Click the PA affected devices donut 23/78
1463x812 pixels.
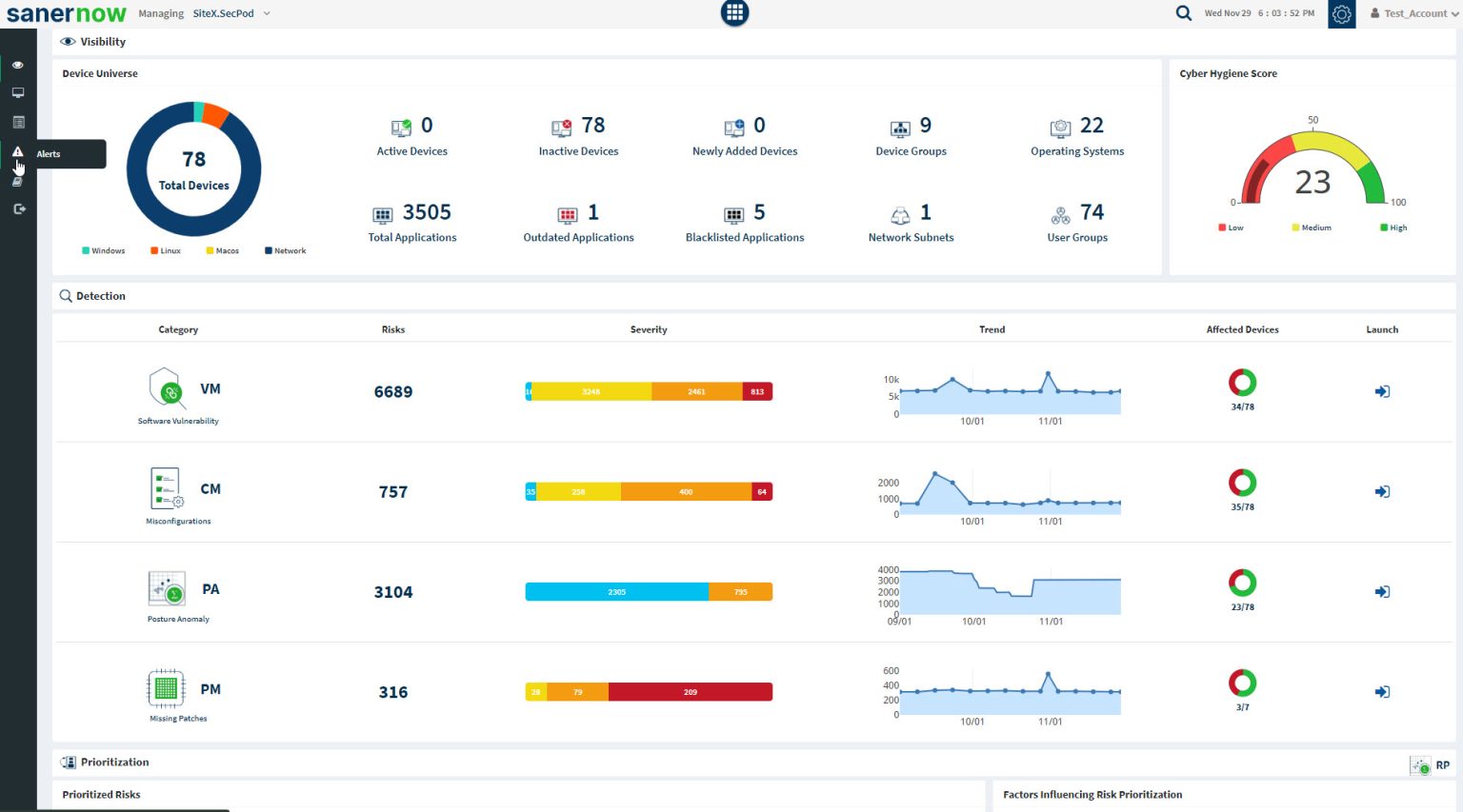pyautogui.click(x=1242, y=583)
